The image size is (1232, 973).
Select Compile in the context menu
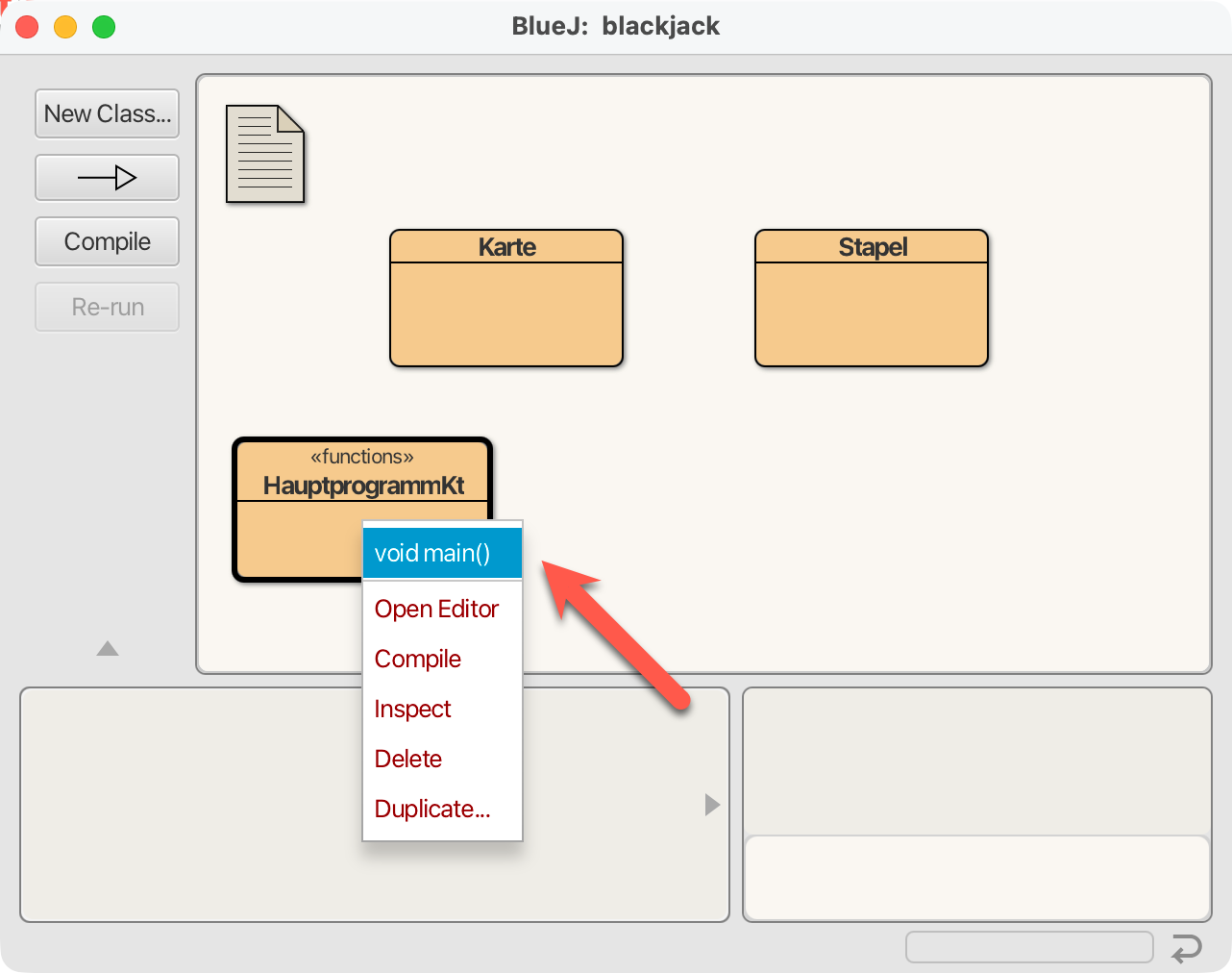[x=418, y=660]
